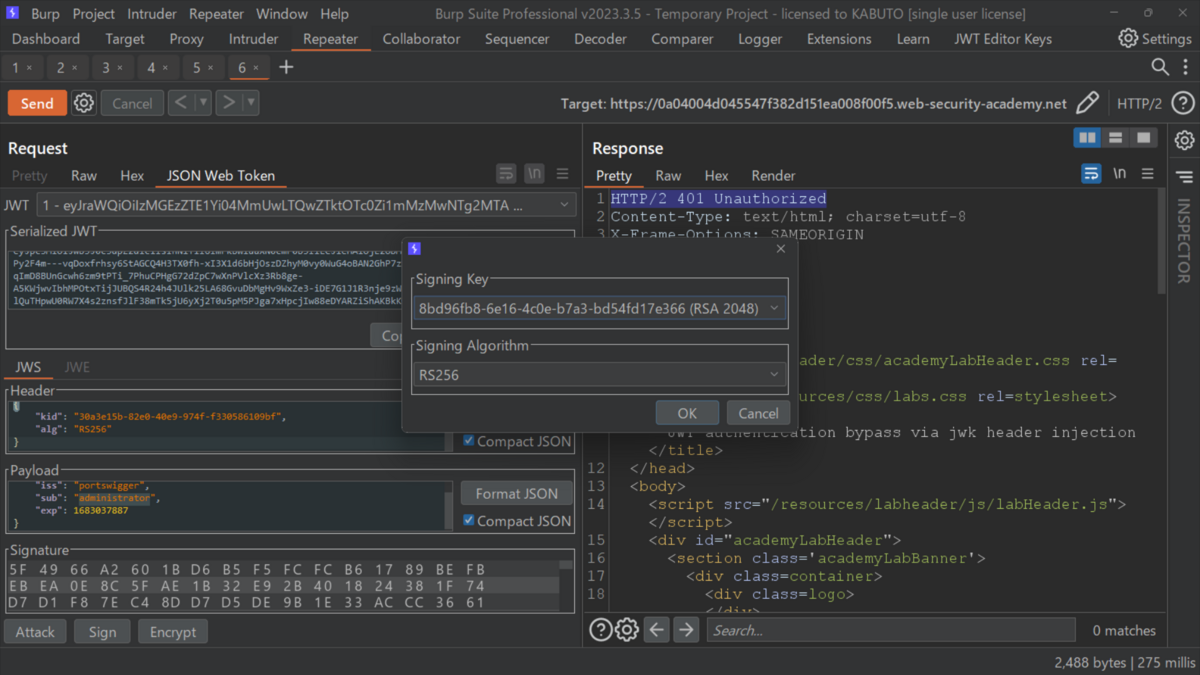Click the HTTP/2 question-mark help icon
This screenshot has width=1200, height=675.
tap(1183, 102)
